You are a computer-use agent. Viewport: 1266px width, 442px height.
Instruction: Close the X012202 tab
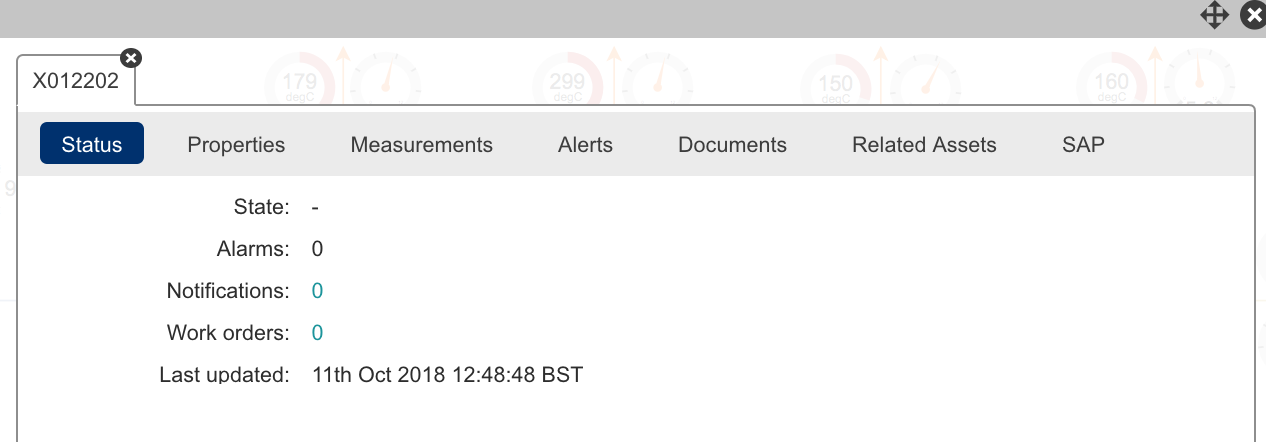(x=131, y=58)
